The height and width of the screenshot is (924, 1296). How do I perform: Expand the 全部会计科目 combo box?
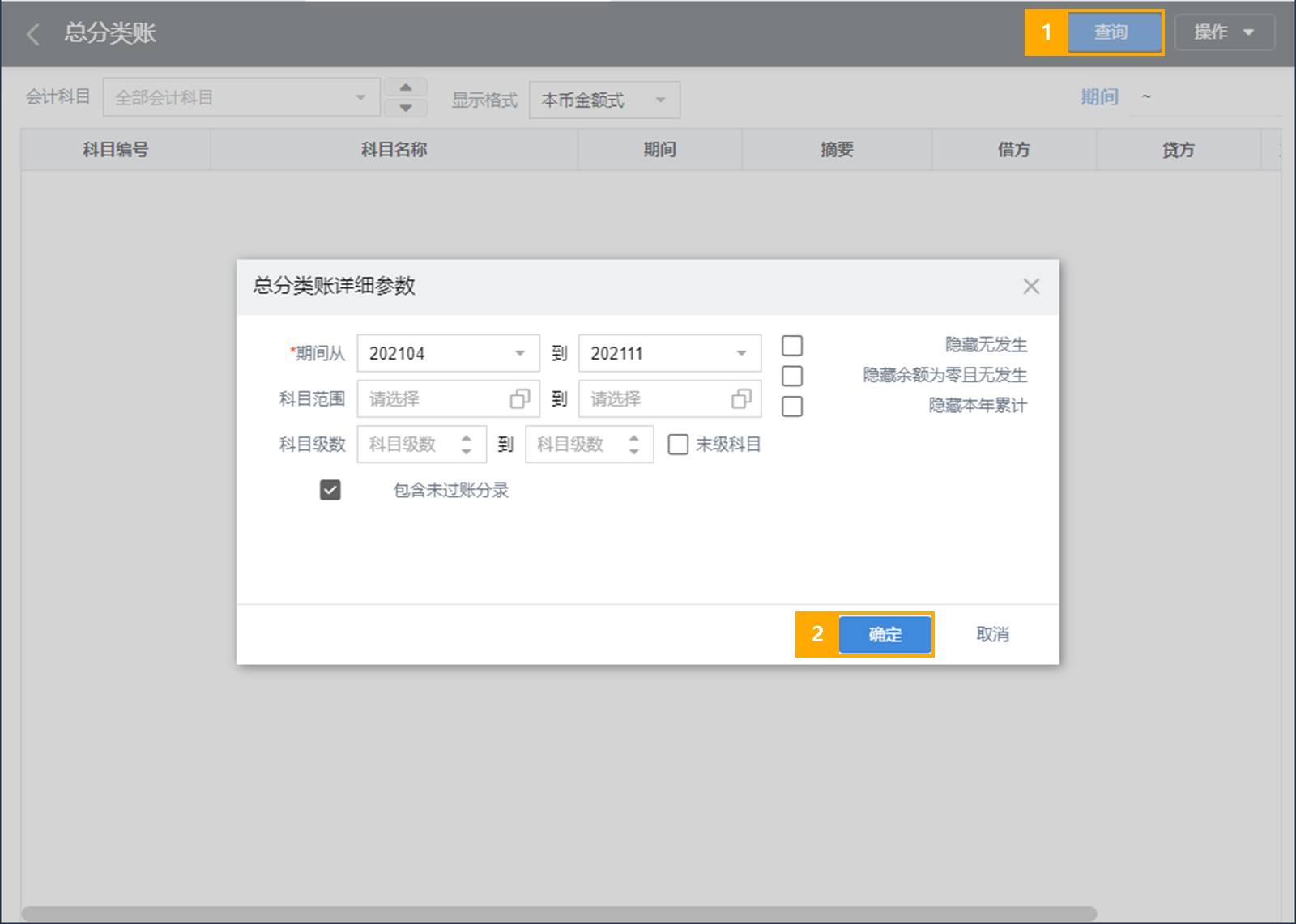pyautogui.click(x=241, y=98)
